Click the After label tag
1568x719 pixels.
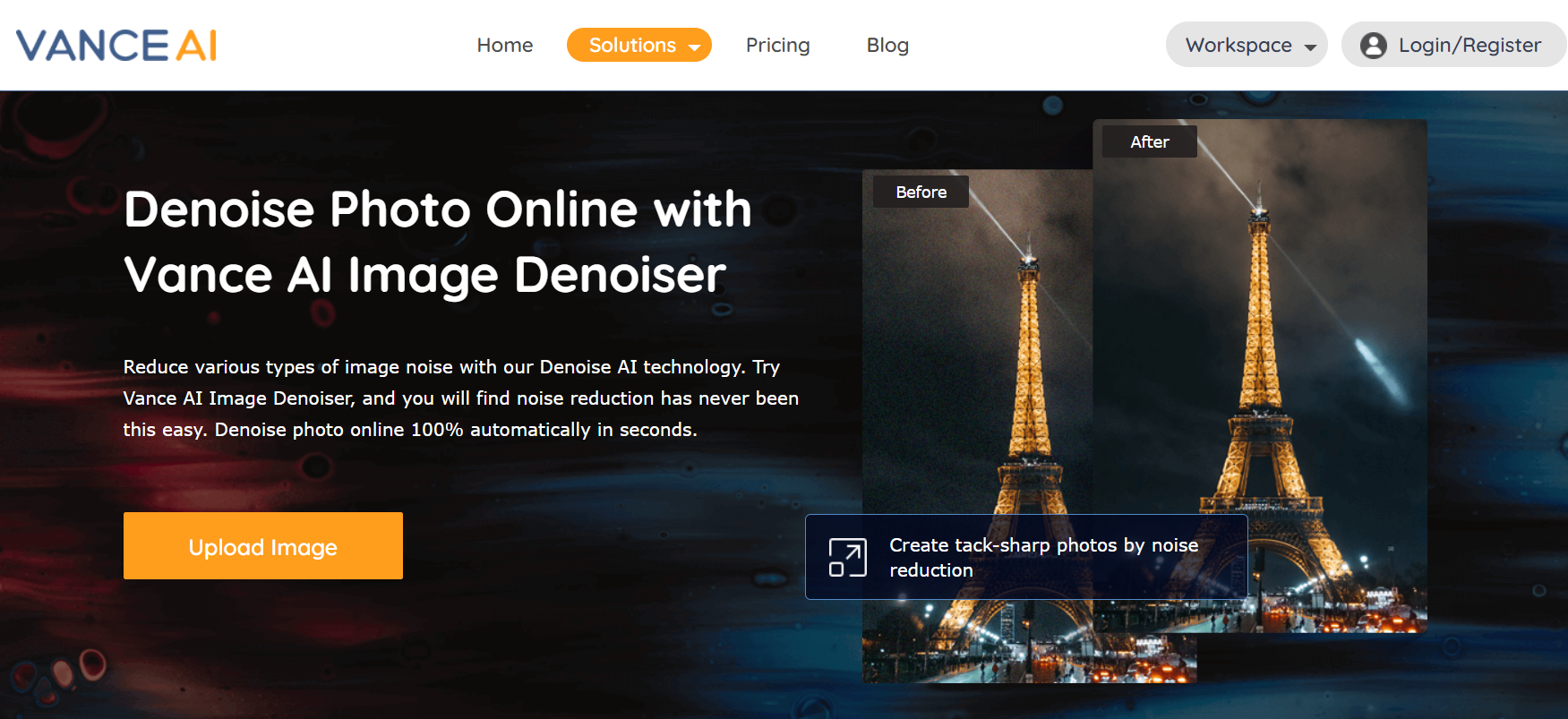1150,141
